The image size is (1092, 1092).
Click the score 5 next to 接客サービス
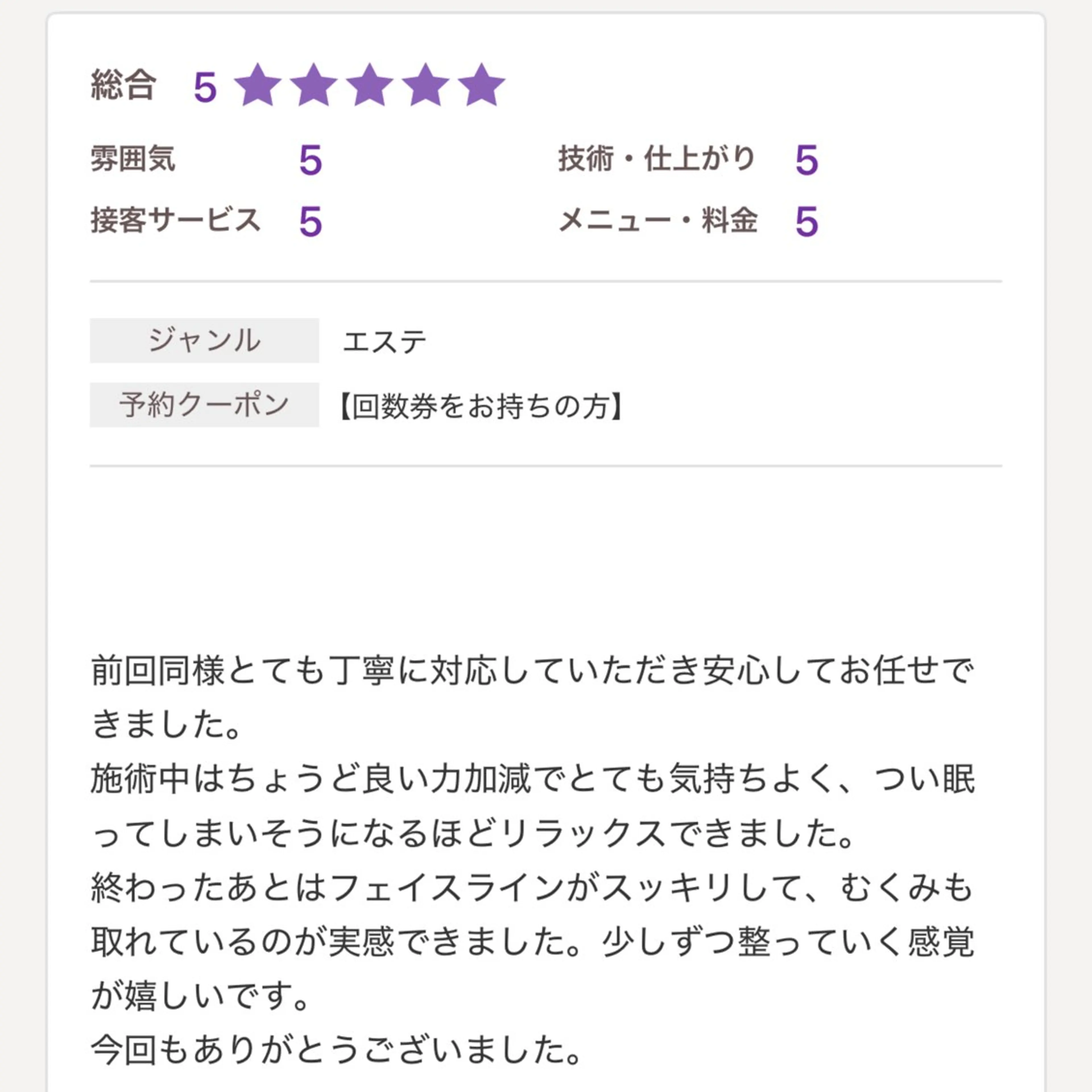tap(310, 222)
